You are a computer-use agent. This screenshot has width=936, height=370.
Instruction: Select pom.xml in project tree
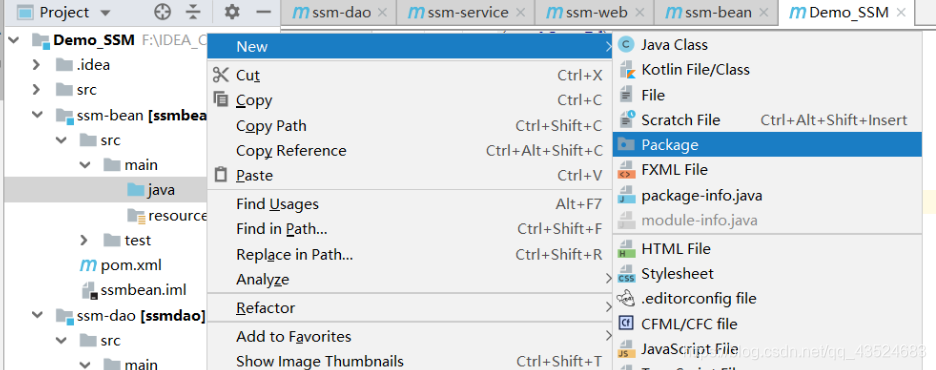pyautogui.click(x=131, y=265)
